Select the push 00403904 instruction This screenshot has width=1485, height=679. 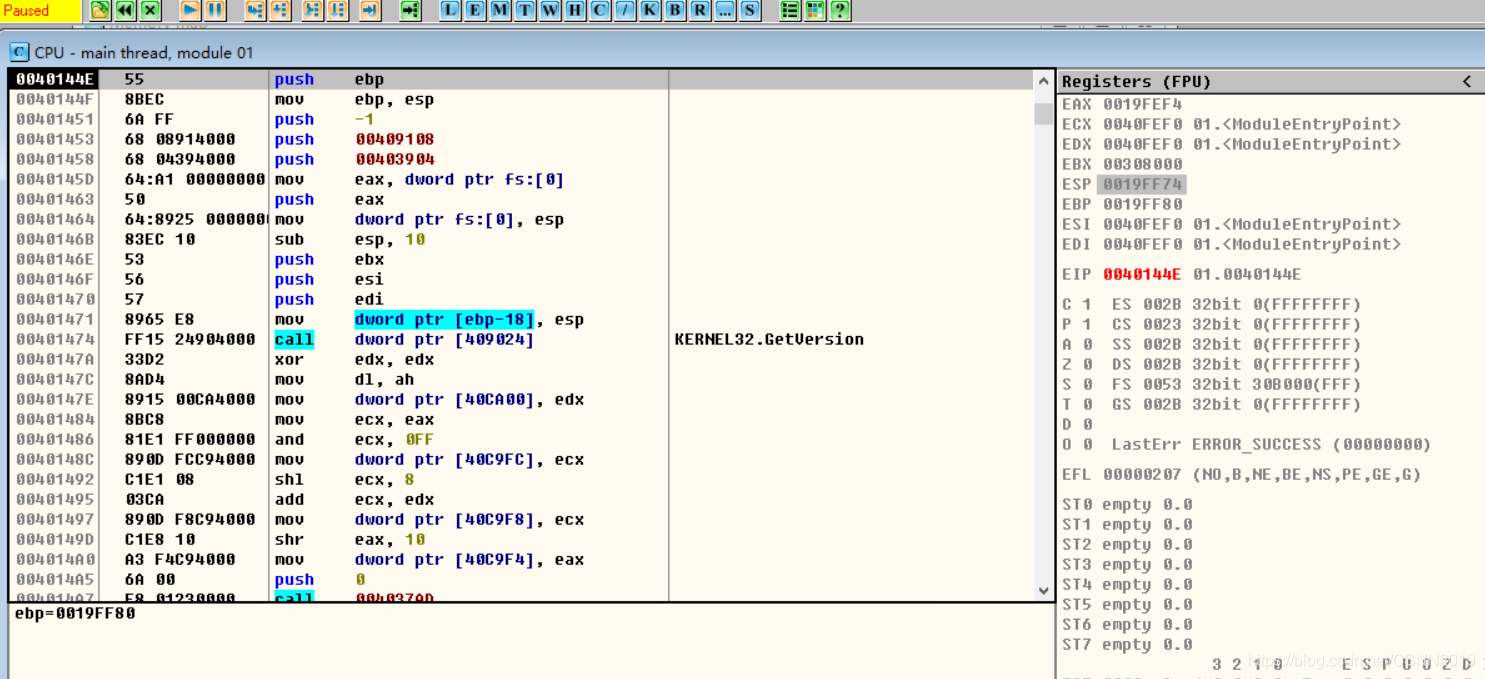[521, 159]
